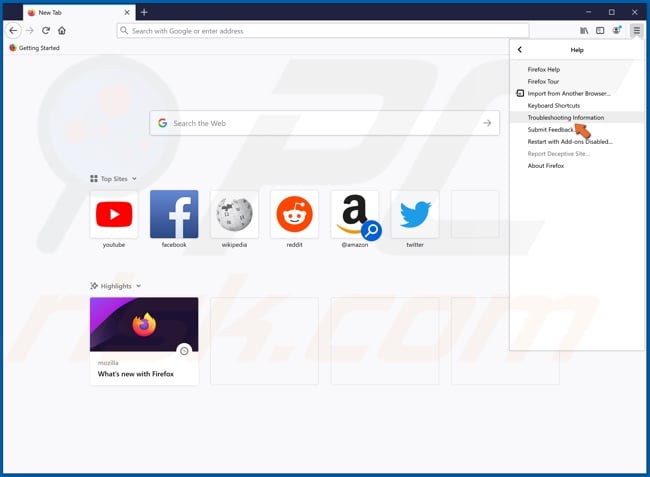Open the Library icon in toolbar
The width and height of the screenshot is (650, 477).
click(x=584, y=31)
